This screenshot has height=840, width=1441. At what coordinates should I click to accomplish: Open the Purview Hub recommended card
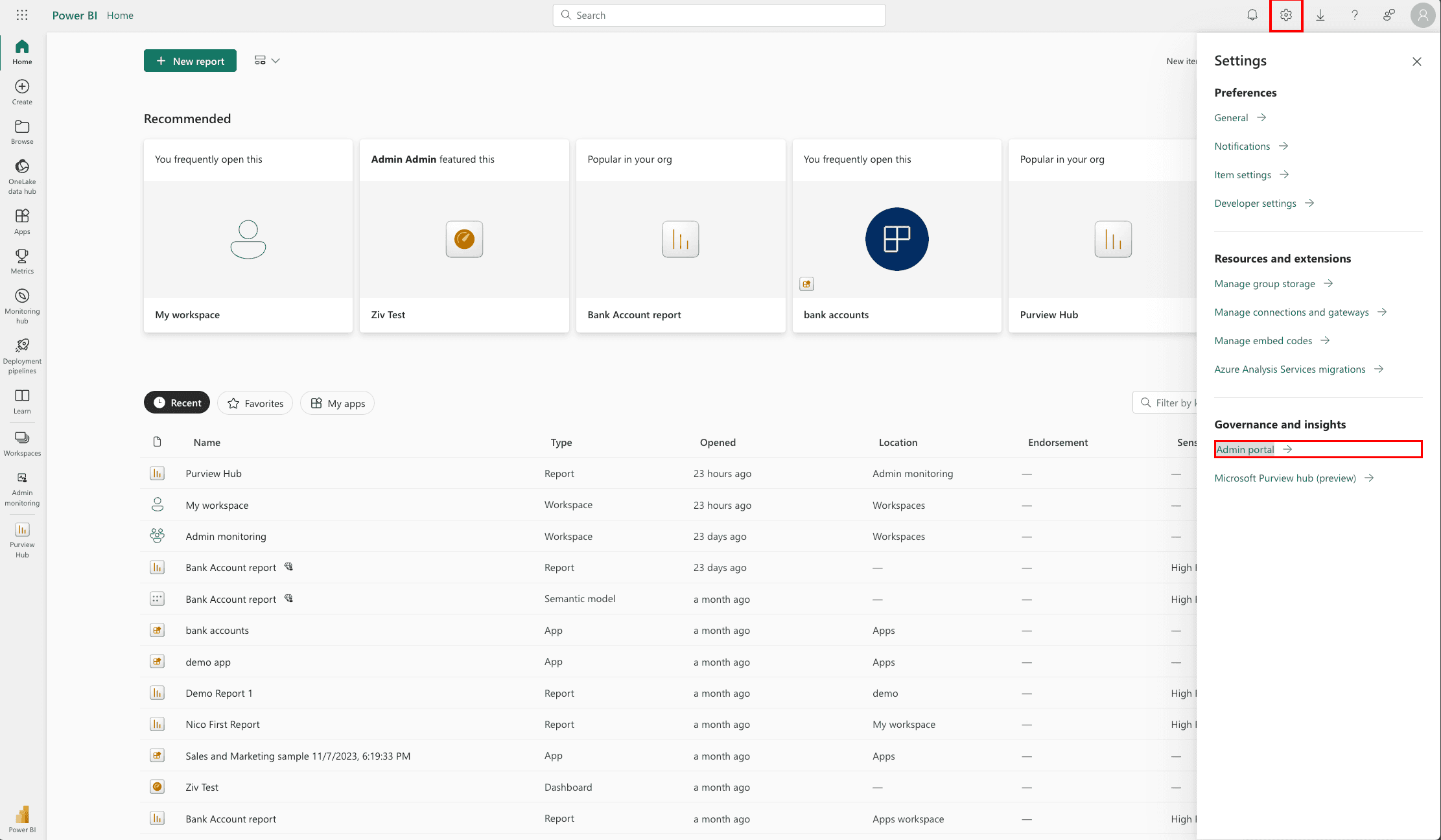point(1103,236)
